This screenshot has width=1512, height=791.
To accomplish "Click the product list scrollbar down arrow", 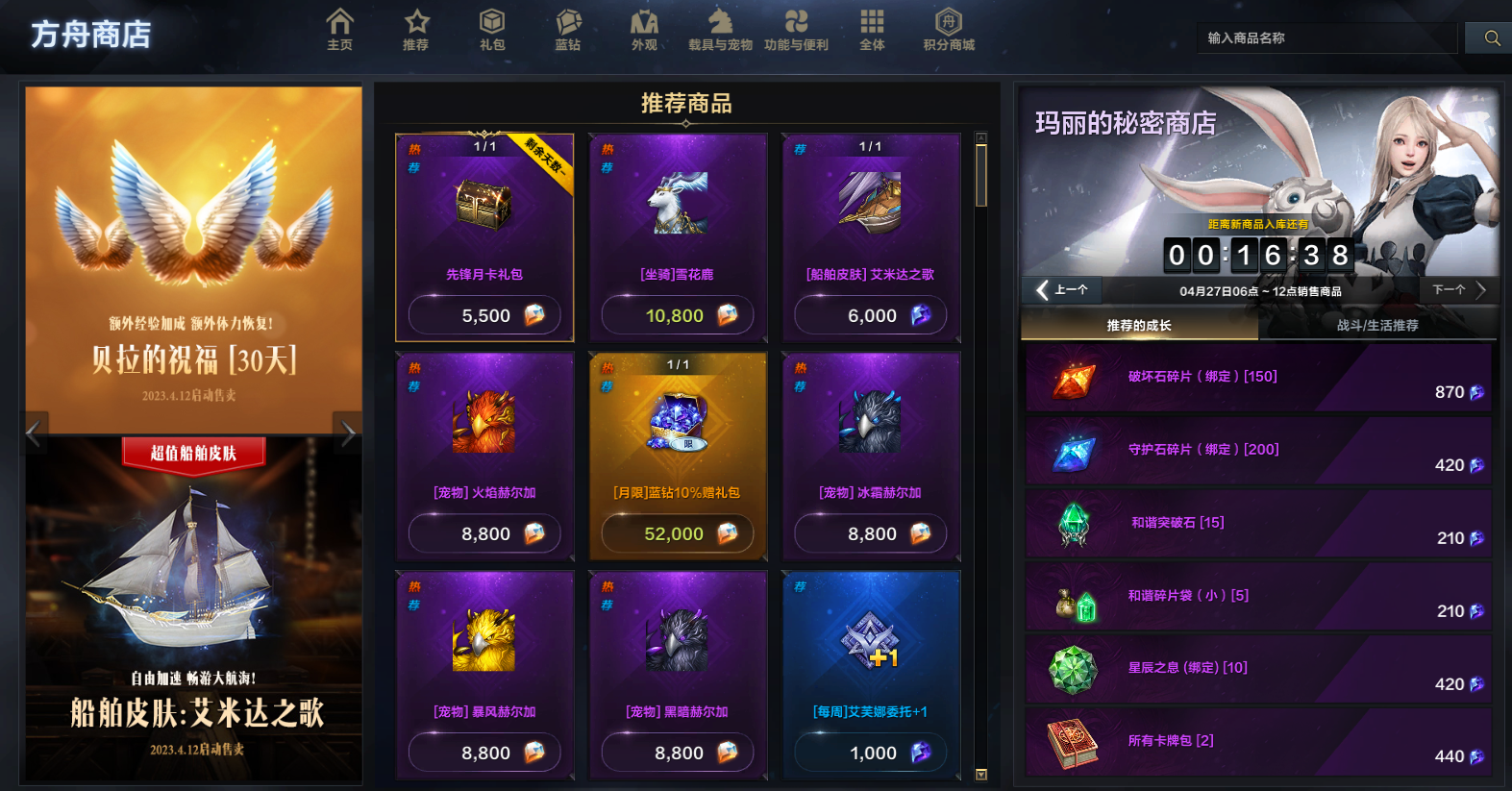I will point(981,774).
